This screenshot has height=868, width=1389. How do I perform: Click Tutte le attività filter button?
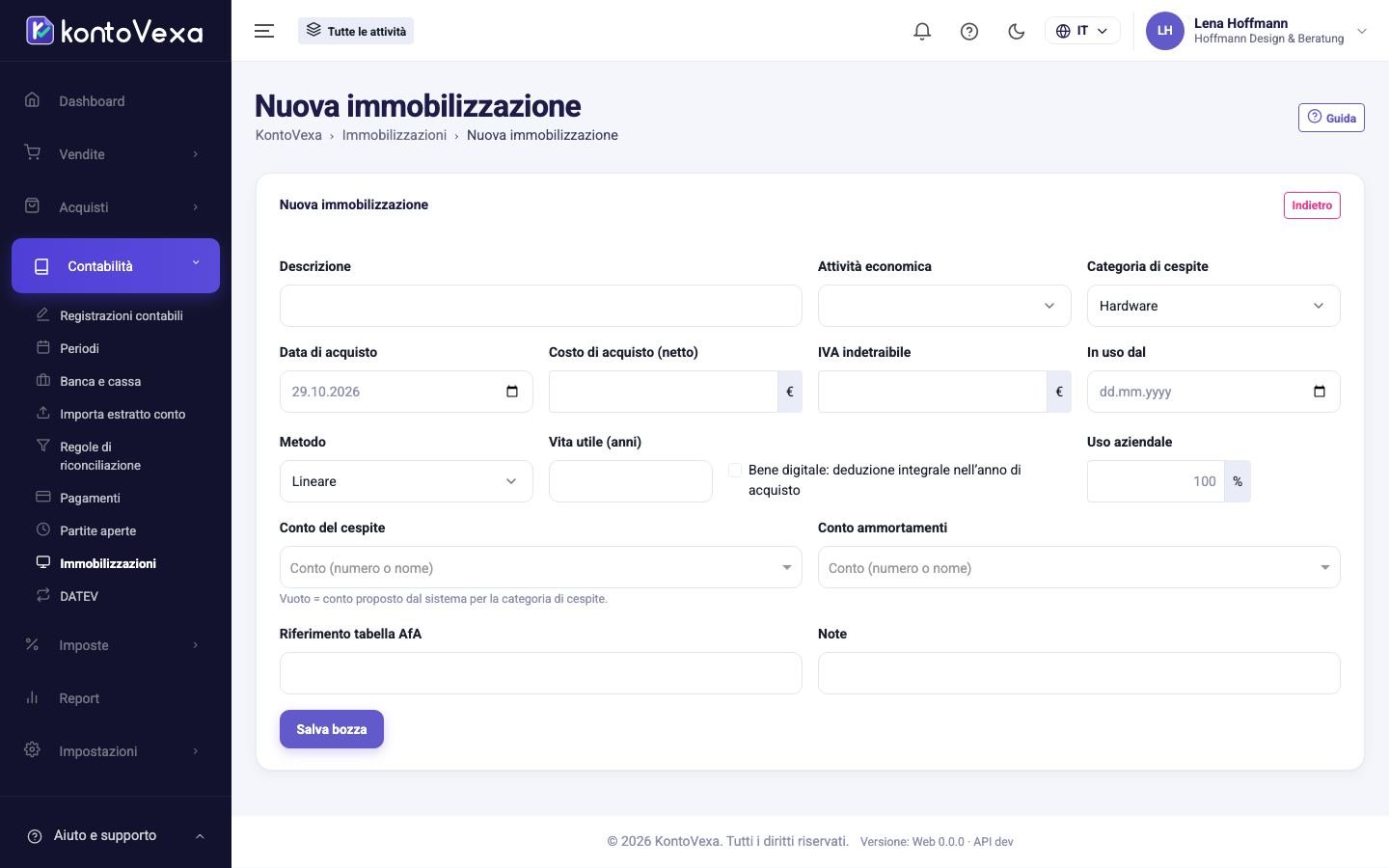[356, 31]
